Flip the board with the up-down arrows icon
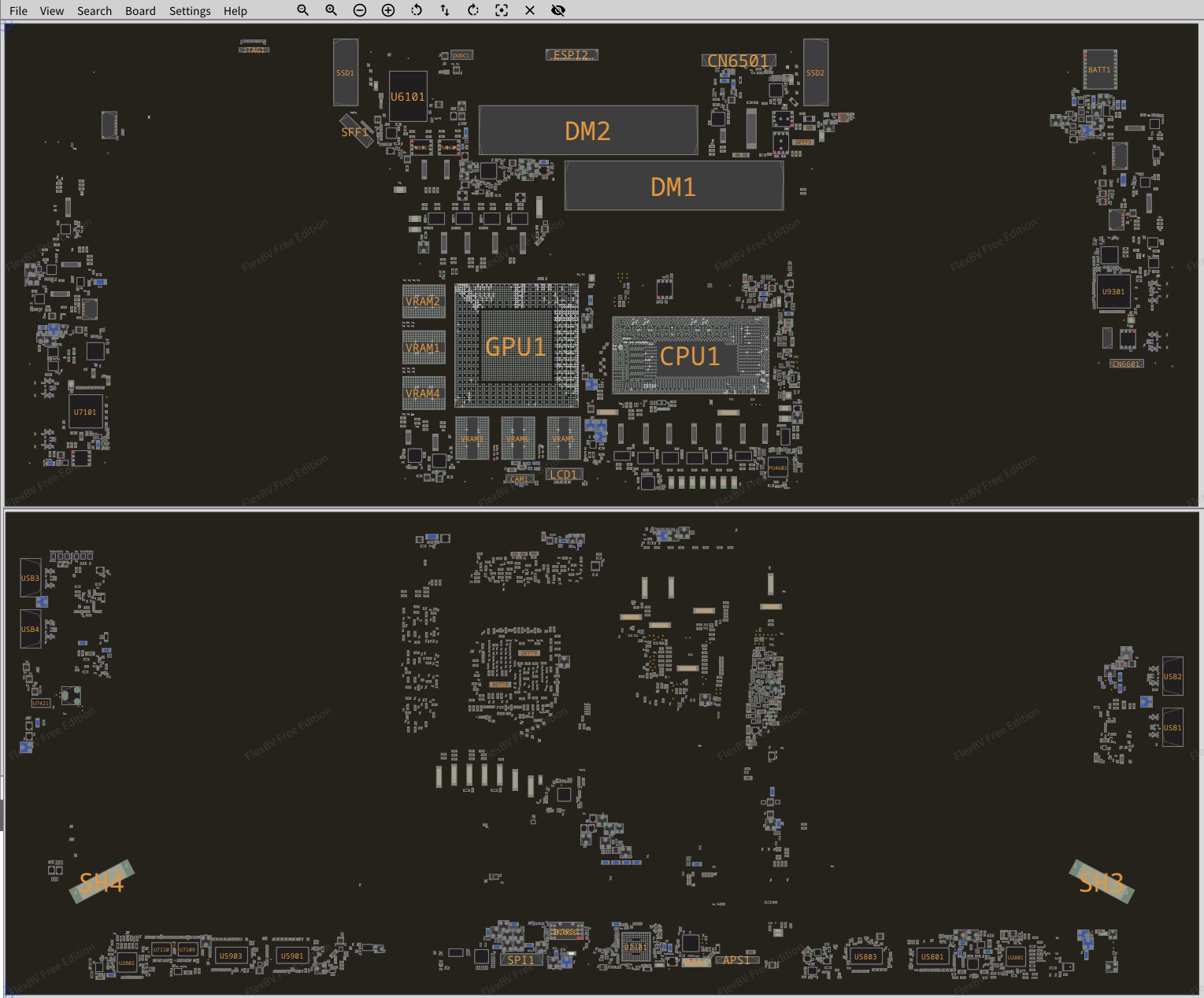 445,10
